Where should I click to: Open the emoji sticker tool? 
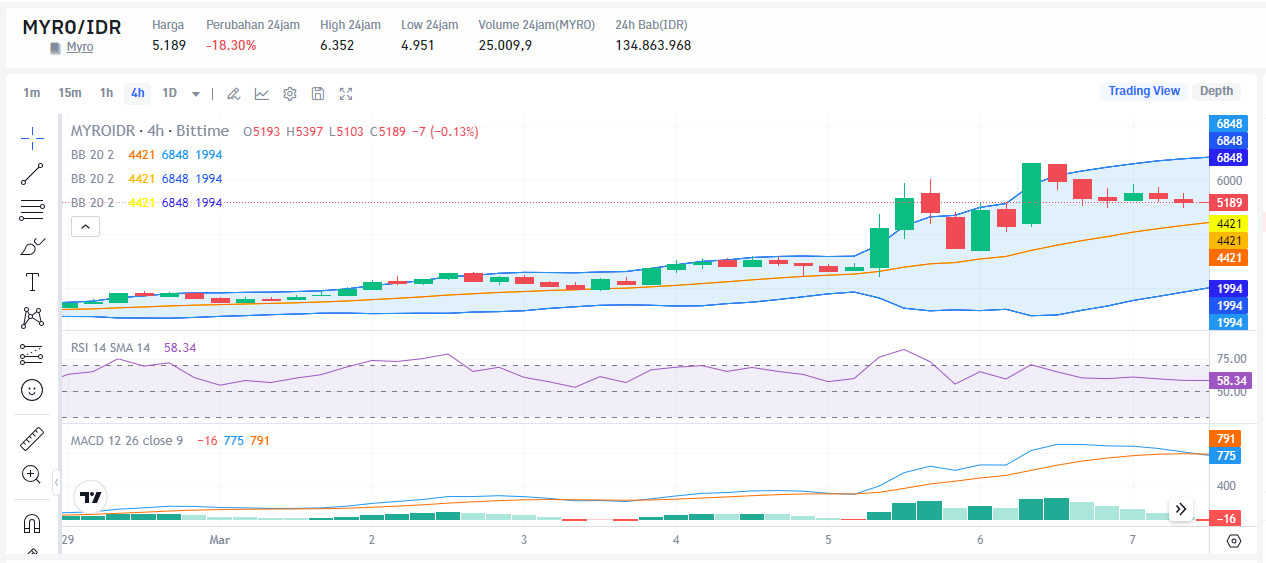(x=32, y=390)
